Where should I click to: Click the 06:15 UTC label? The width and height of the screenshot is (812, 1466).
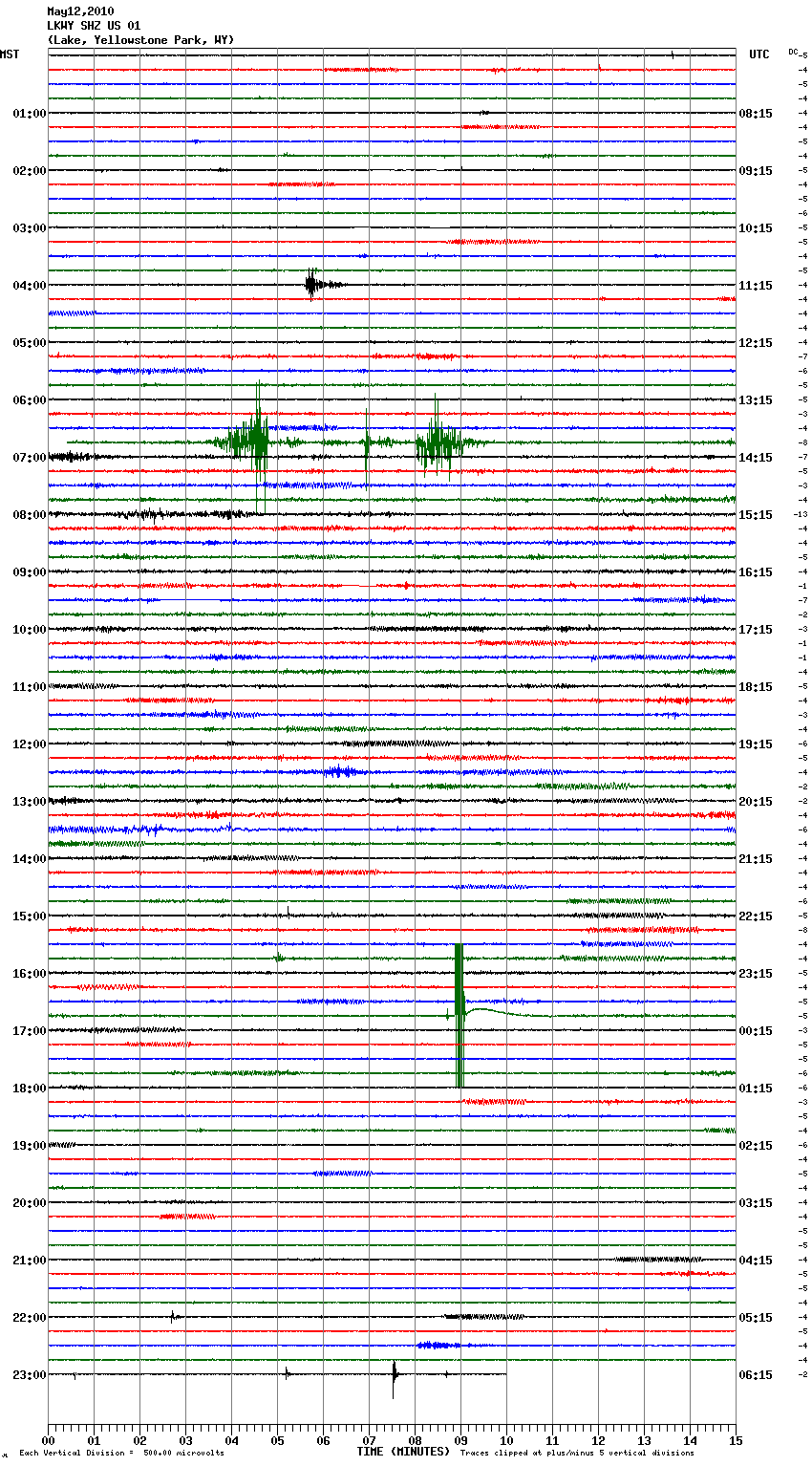tap(756, 1375)
